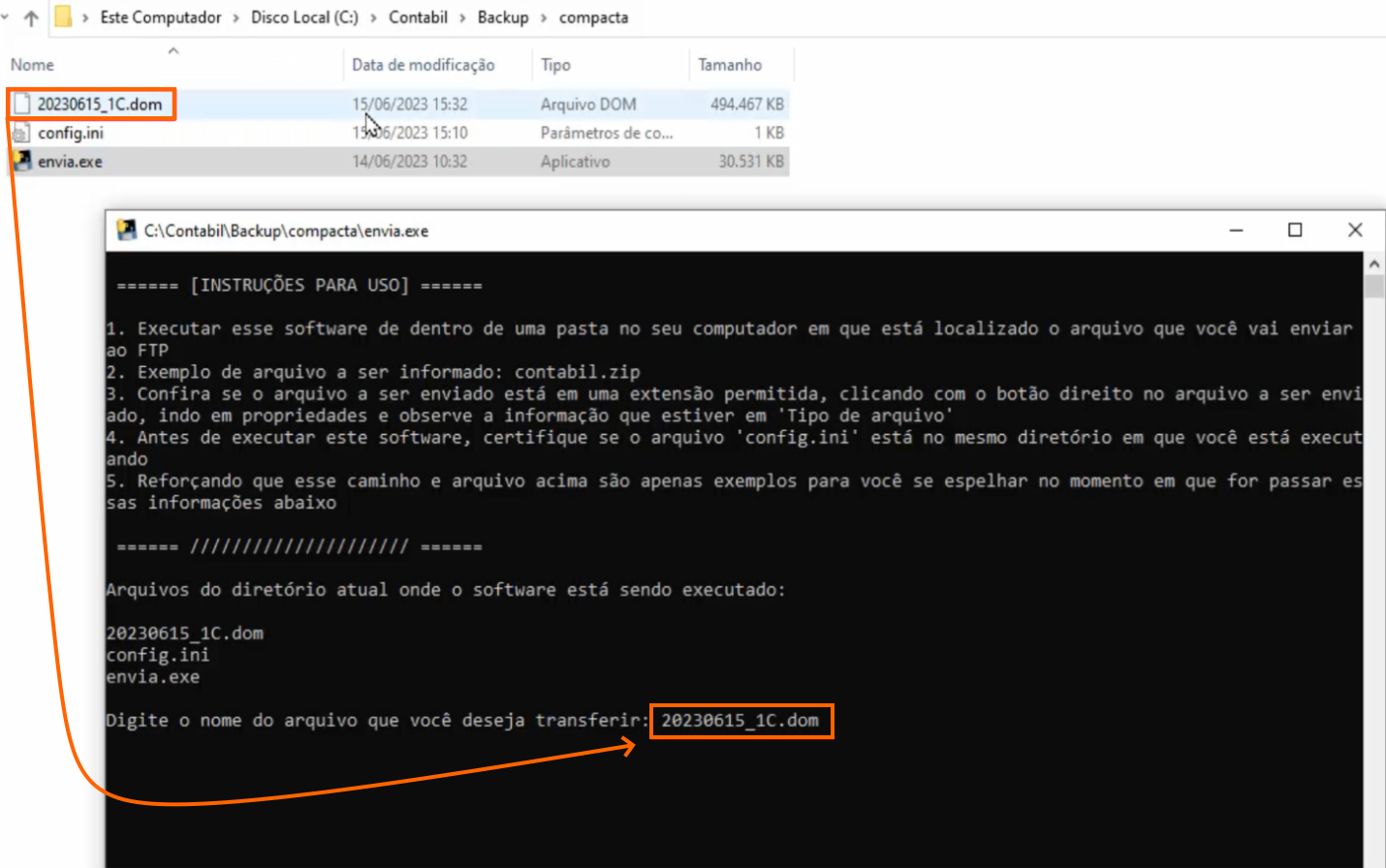Minimize the envia.exe console window
This screenshot has height=868, width=1386.
pyautogui.click(x=1236, y=230)
